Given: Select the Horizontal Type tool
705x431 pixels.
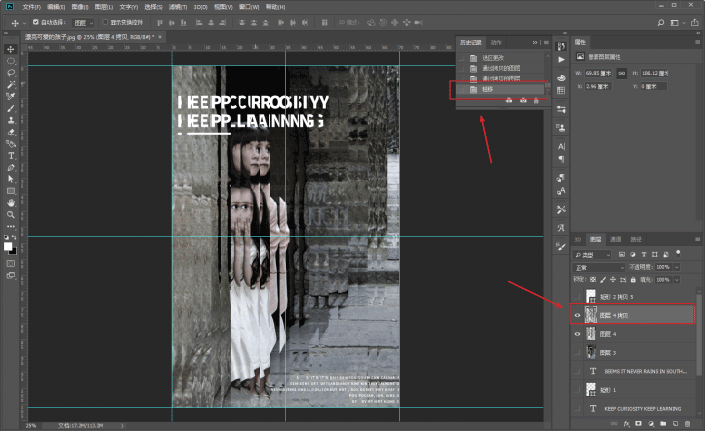Looking at the screenshot, I should tap(11, 156).
